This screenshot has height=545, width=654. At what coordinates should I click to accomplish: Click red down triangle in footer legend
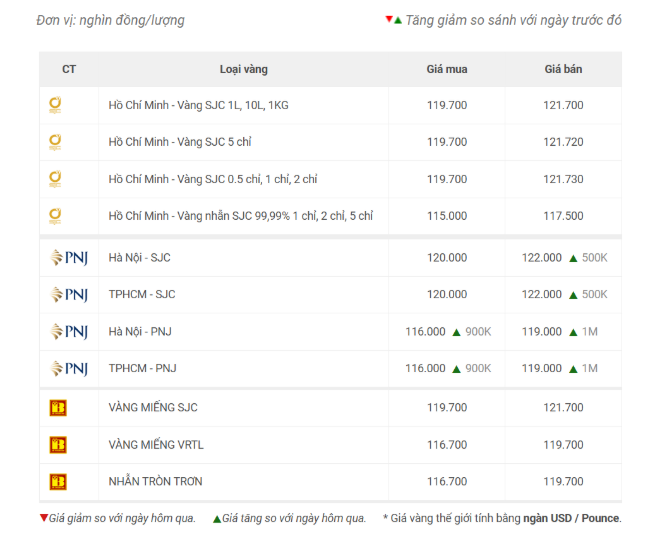pos(43,518)
